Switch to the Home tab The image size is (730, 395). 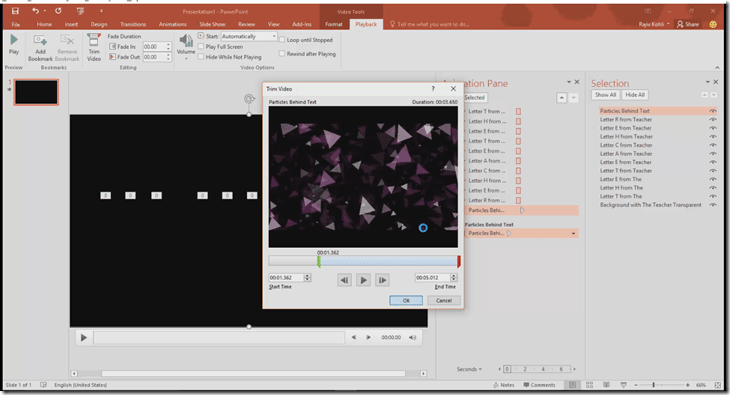click(44, 24)
